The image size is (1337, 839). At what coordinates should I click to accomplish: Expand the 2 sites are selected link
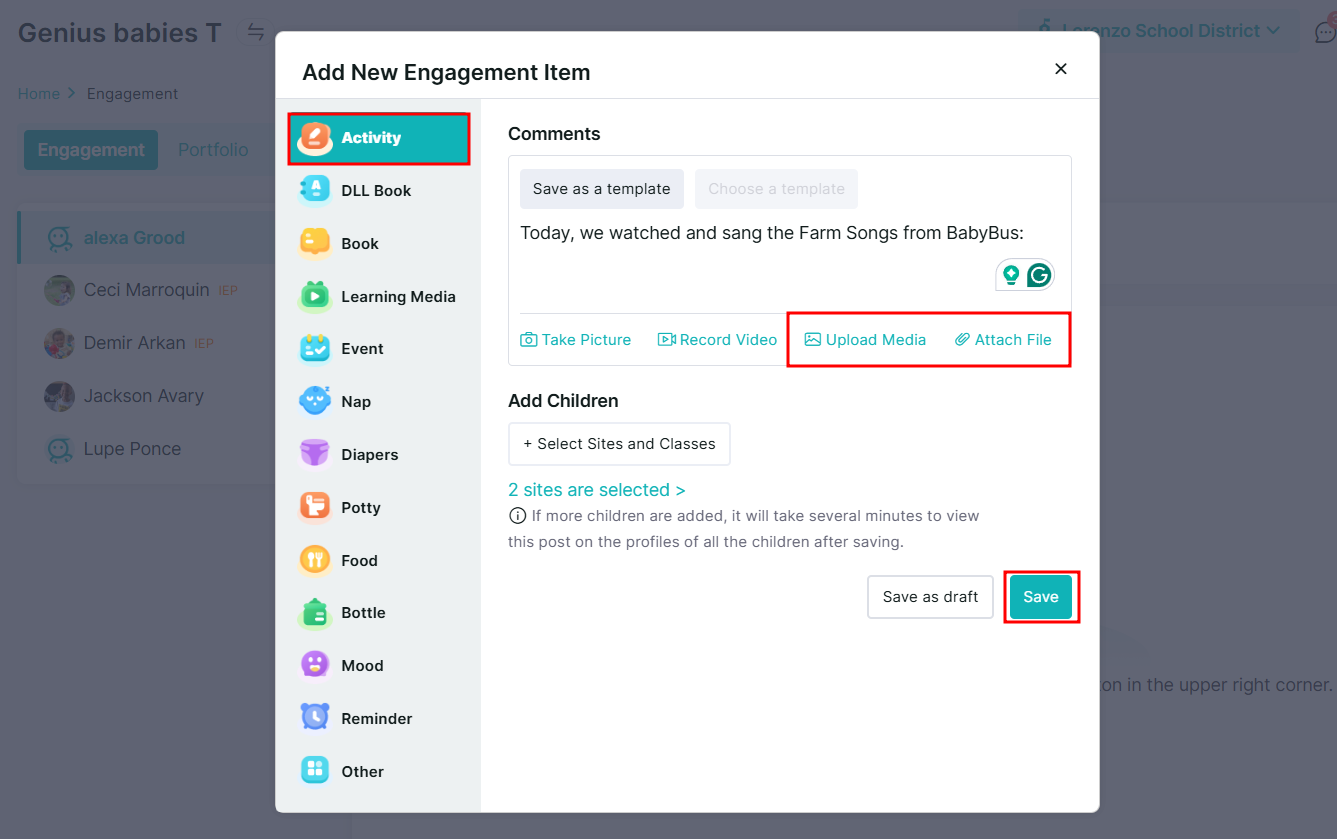pyautogui.click(x=597, y=490)
